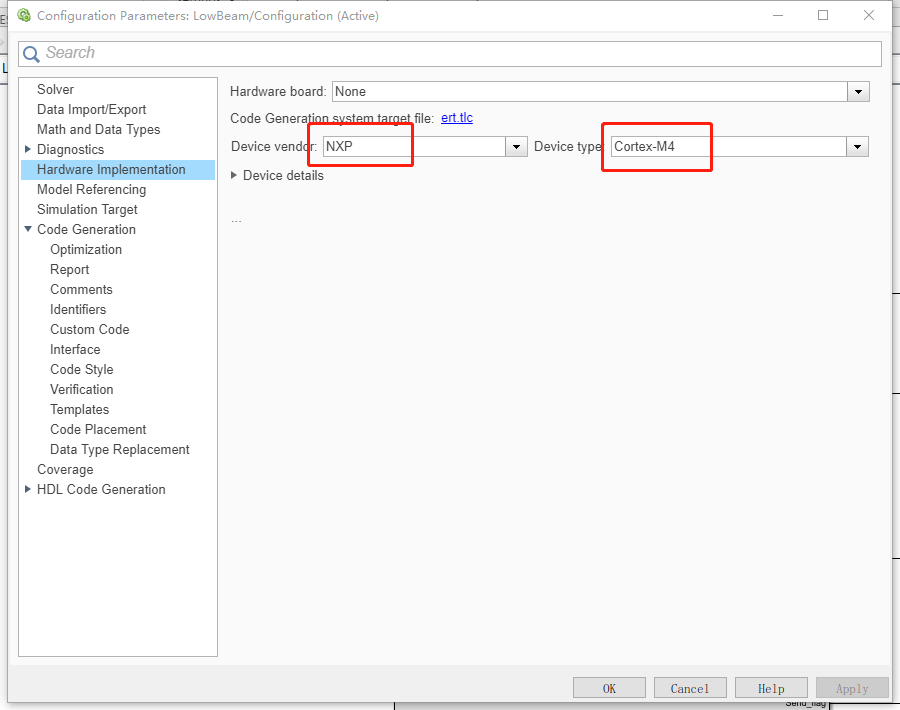Open the ert.tlc system target file link
This screenshot has width=900, height=710.
point(457,118)
